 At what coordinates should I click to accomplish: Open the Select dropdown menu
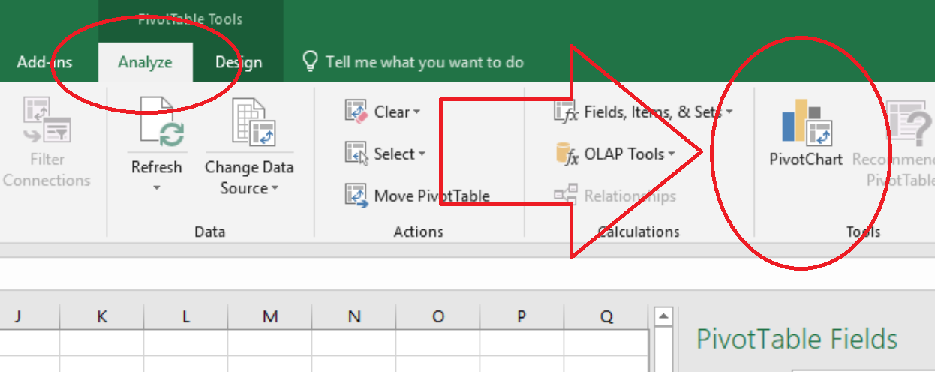[x=422, y=154]
